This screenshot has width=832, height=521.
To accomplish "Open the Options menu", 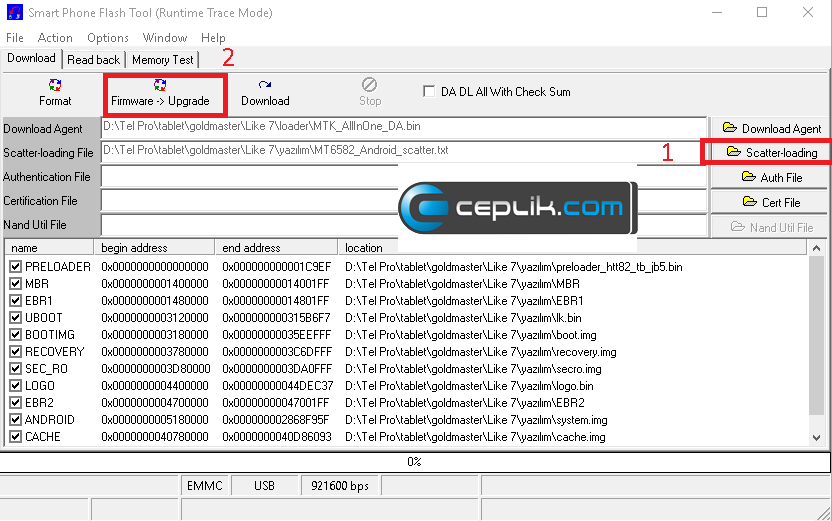I will pos(108,38).
